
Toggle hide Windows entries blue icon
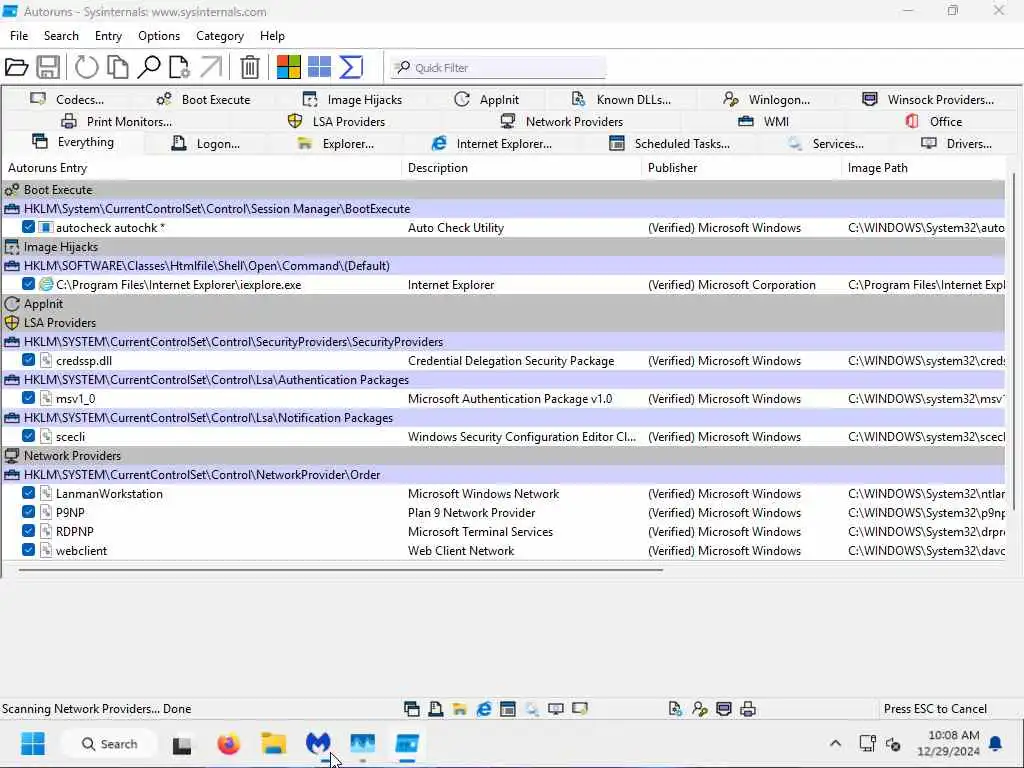click(x=319, y=67)
